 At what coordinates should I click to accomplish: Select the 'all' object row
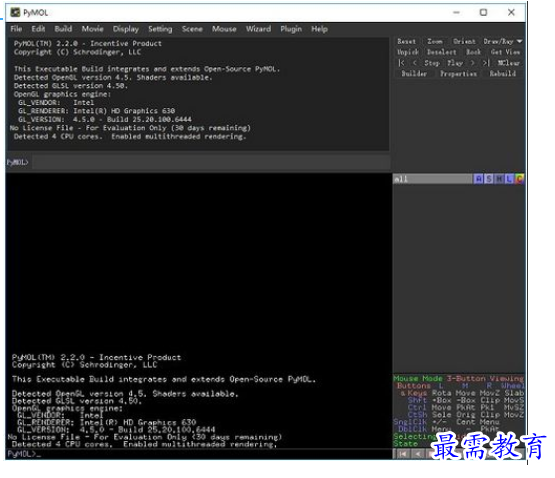[433, 179]
